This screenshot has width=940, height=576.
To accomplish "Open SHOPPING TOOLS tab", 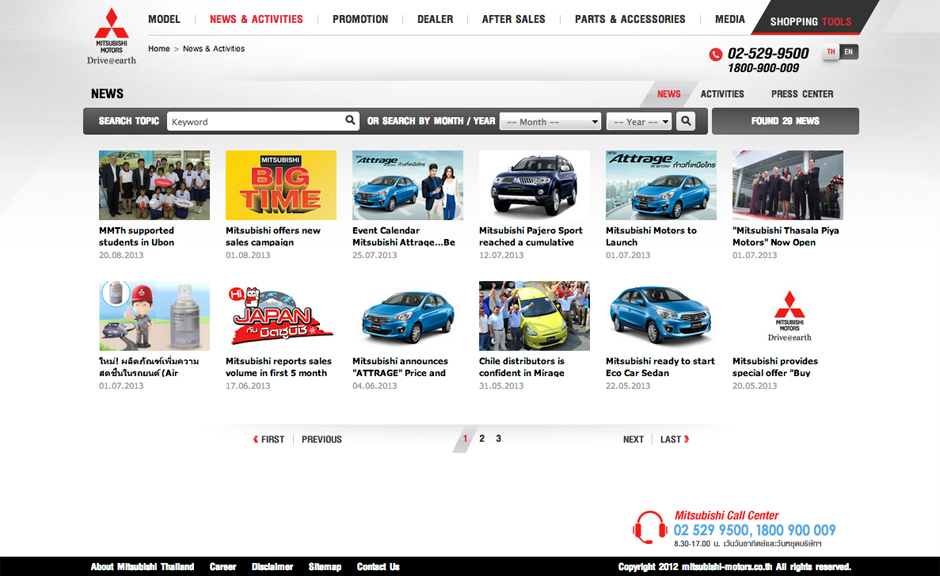I will tap(811, 22).
